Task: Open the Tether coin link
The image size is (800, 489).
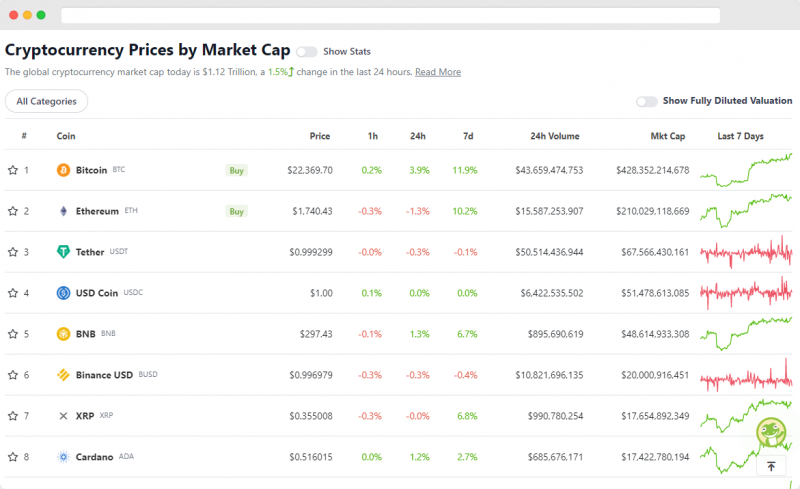Action: click(90, 252)
